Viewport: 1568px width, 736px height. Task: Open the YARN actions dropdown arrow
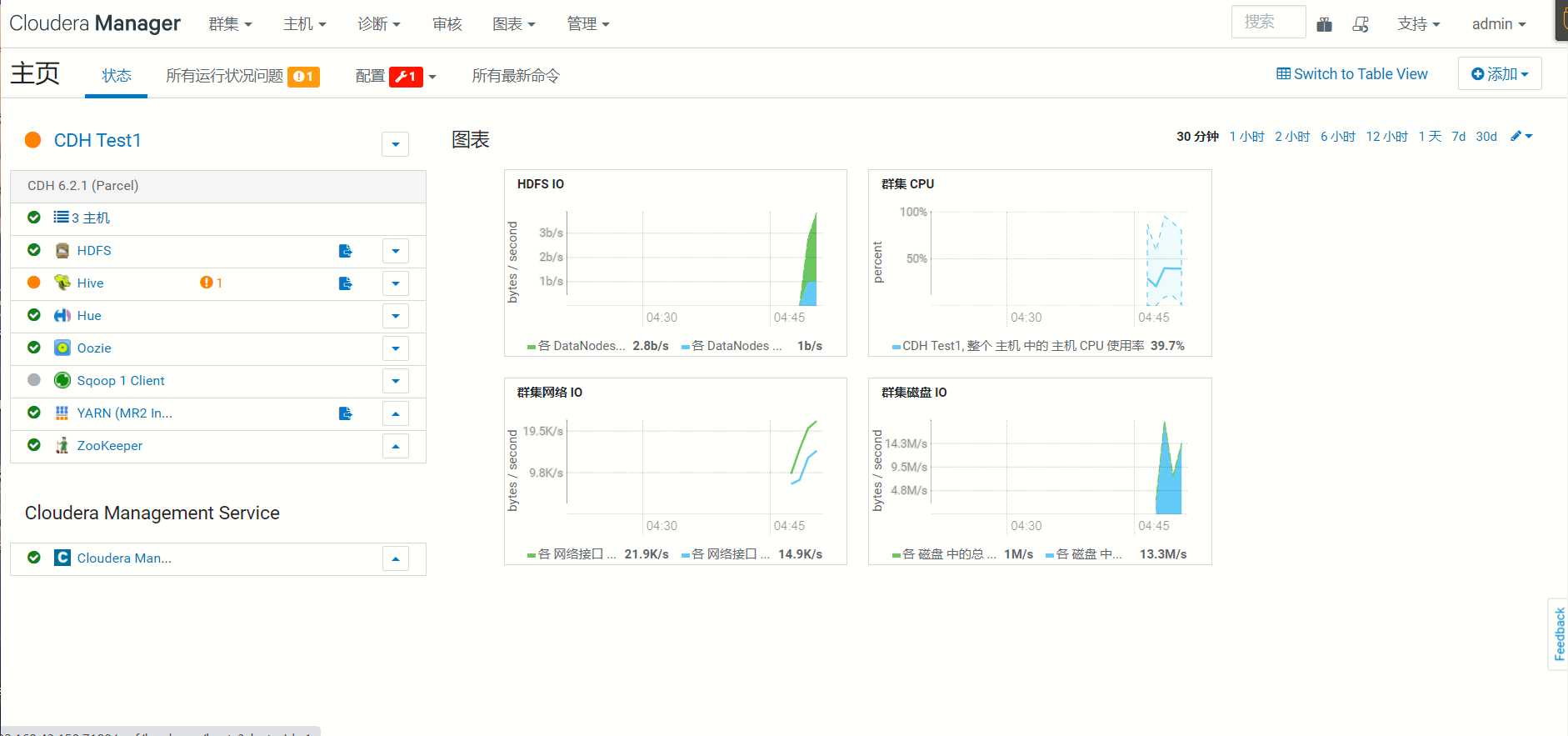click(x=396, y=413)
